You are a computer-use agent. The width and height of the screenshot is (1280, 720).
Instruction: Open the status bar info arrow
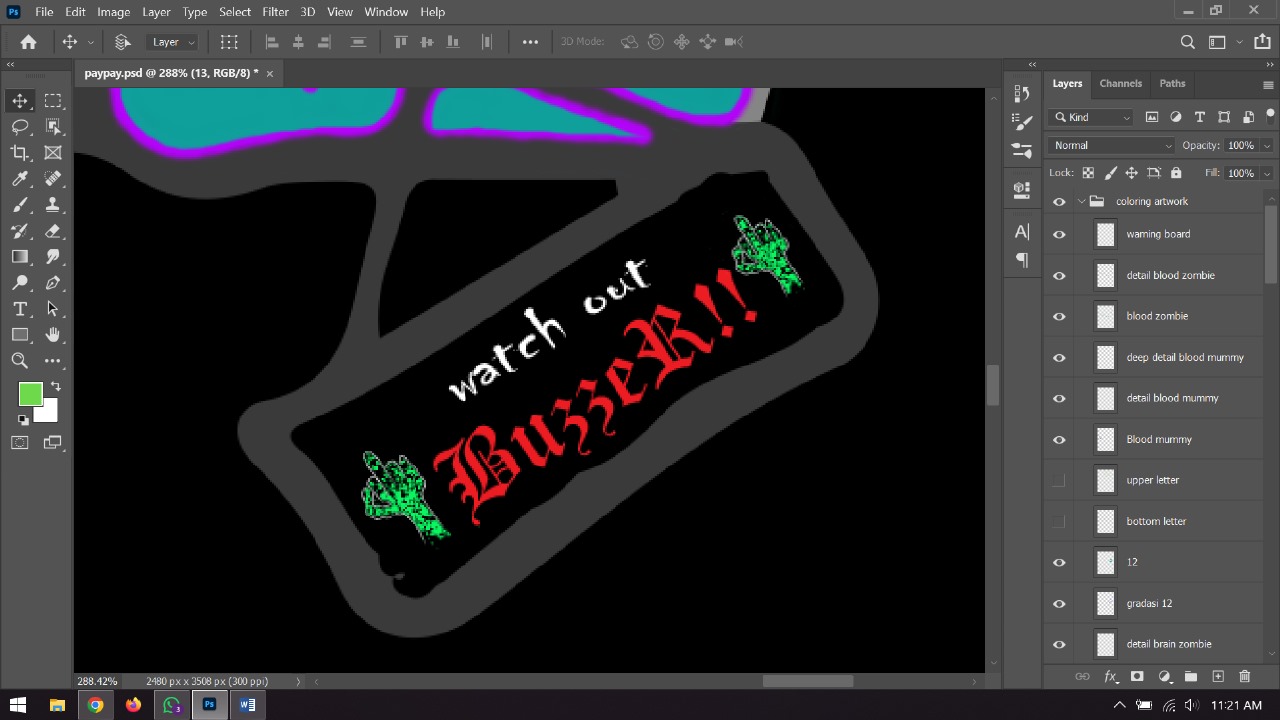tap(297, 682)
